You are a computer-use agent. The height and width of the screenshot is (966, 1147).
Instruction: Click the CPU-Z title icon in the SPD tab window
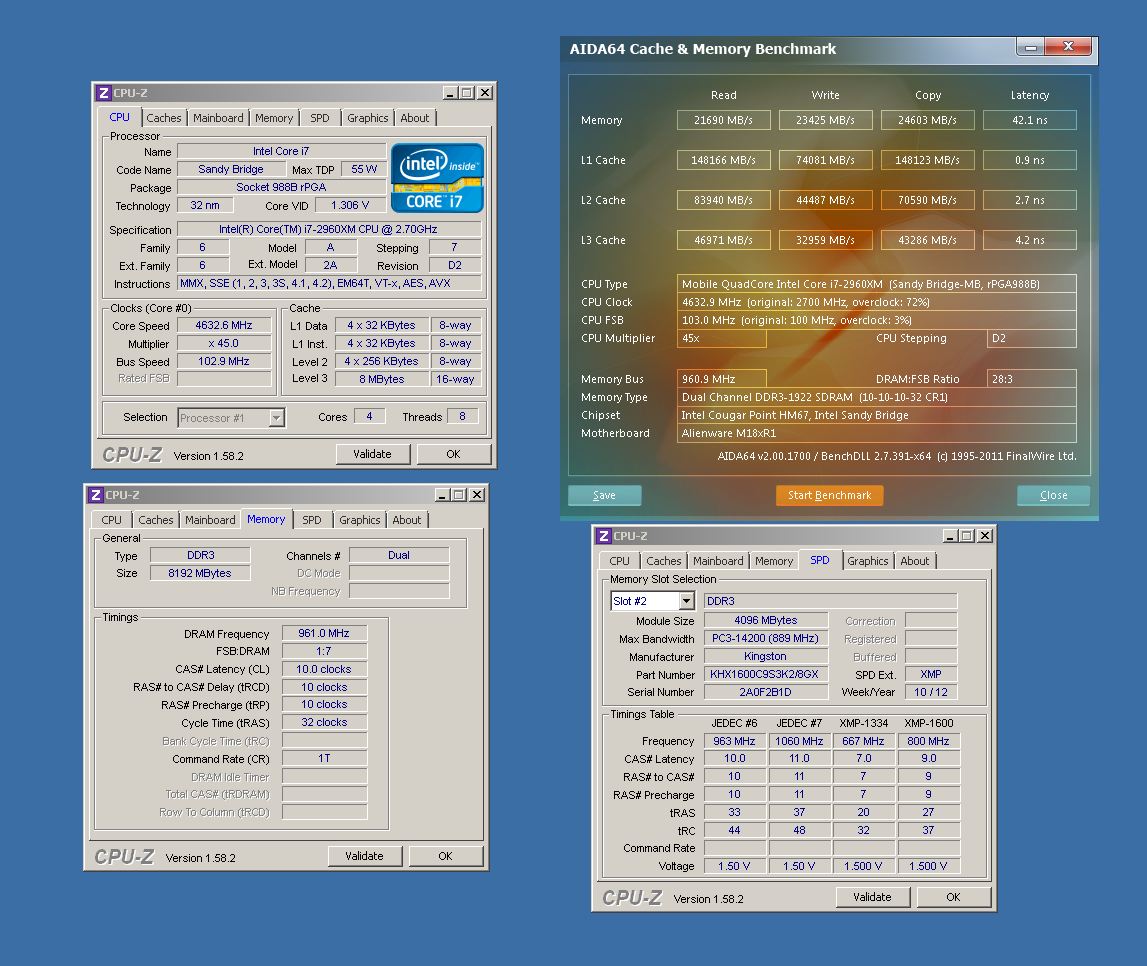click(x=603, y=536)
